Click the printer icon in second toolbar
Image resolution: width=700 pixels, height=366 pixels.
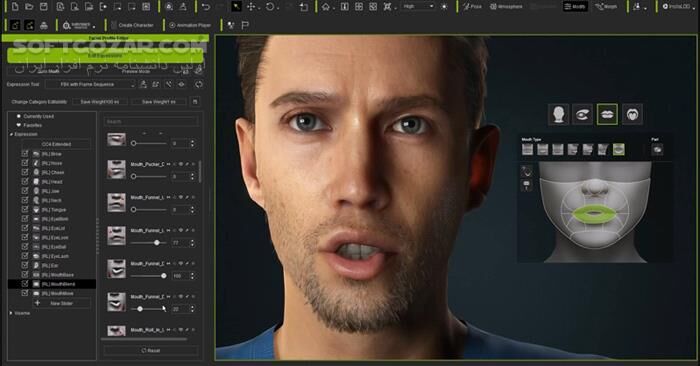point(44,25)
